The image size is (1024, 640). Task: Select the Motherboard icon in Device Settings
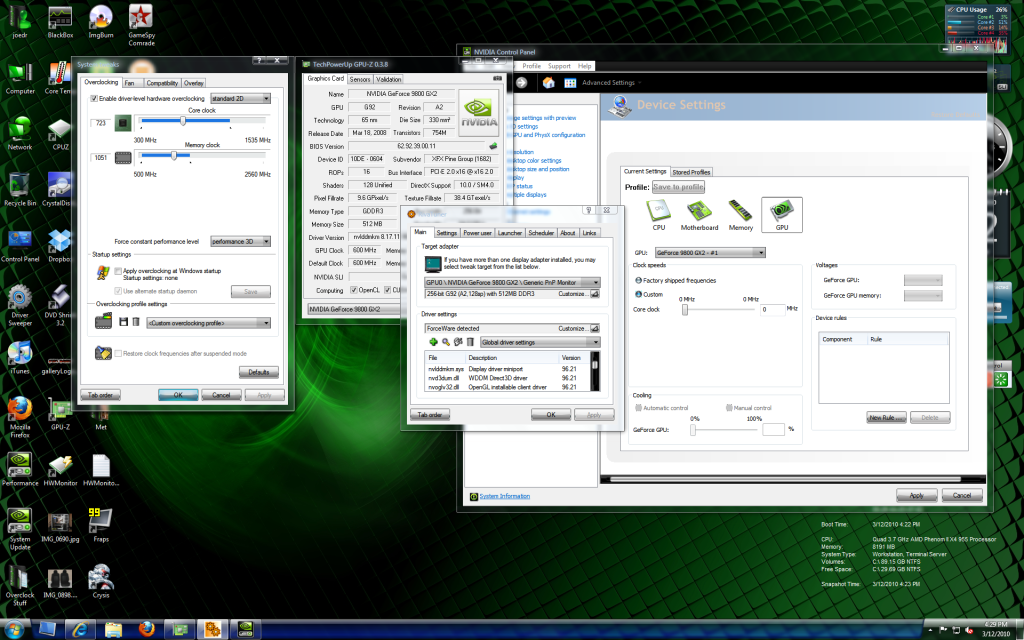699,215
